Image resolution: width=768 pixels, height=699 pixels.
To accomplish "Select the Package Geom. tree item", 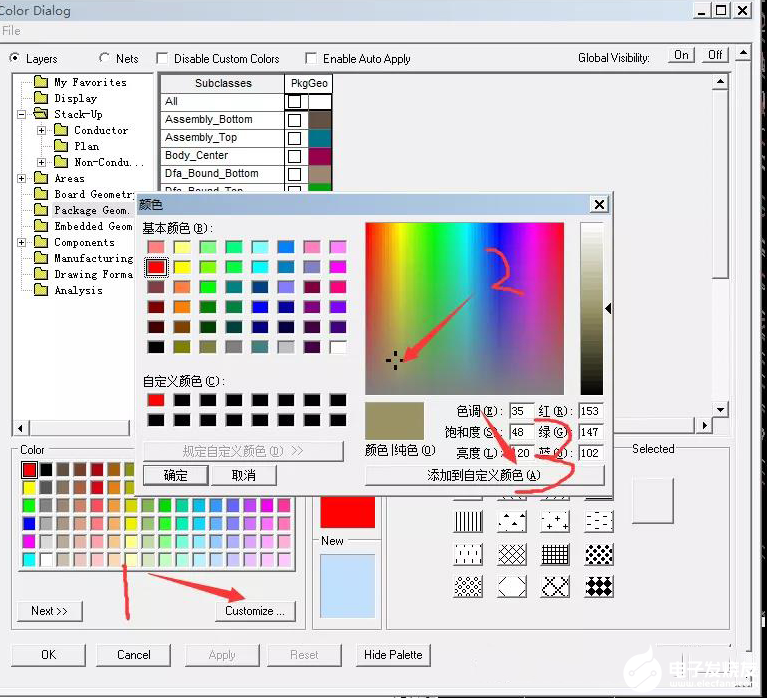I will 92,210.
